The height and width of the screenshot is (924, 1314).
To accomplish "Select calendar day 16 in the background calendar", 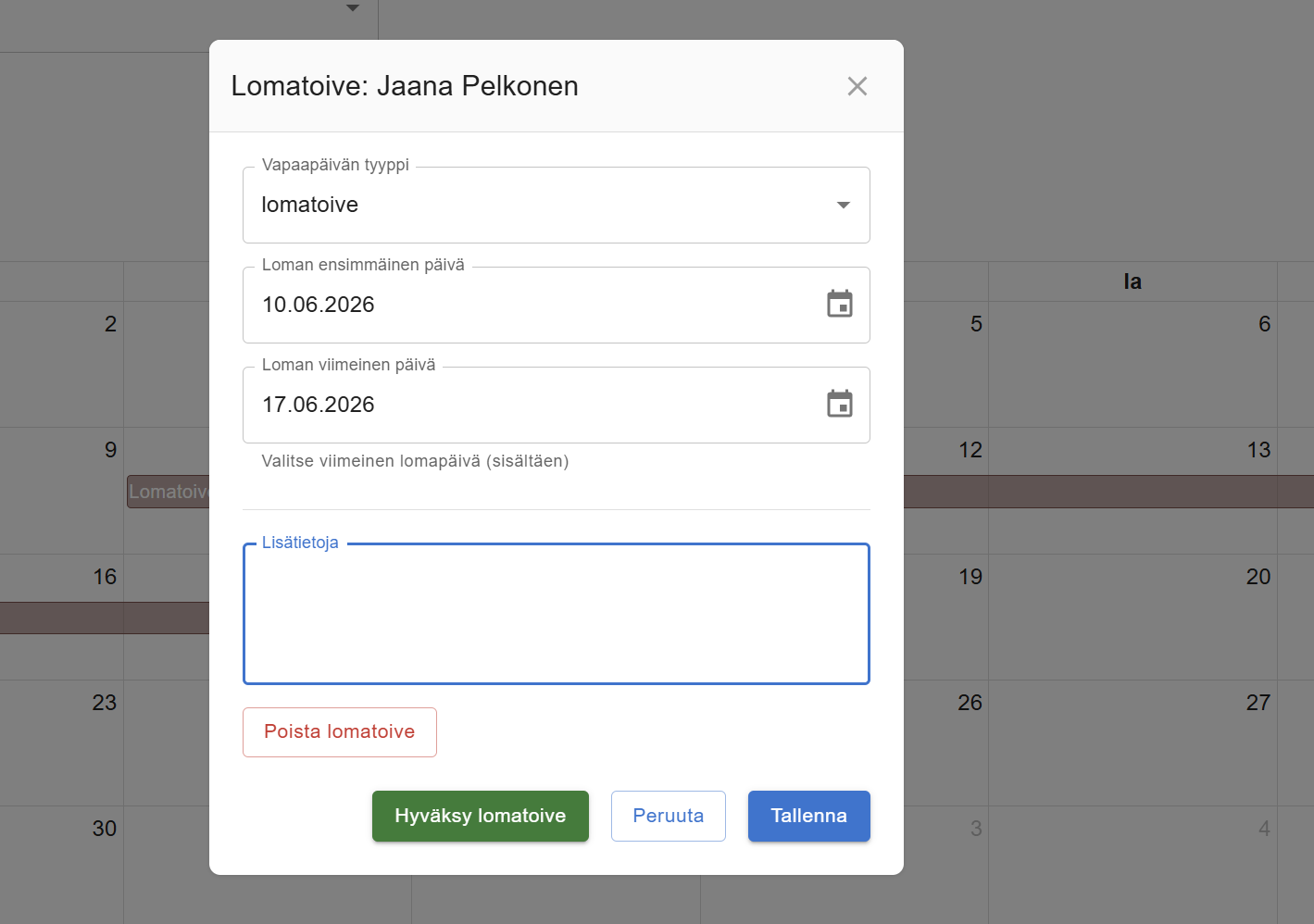I will [105, 577].
